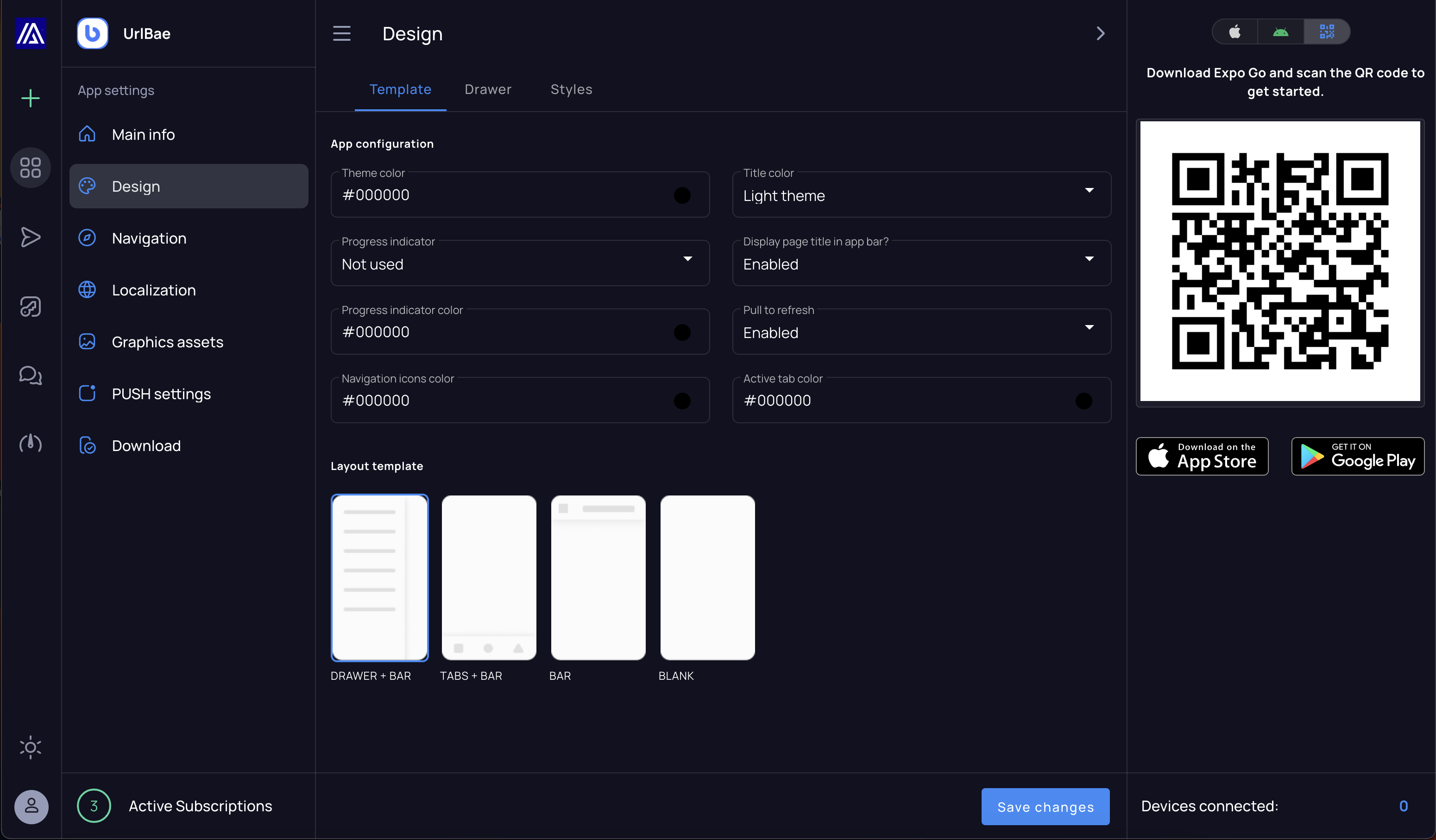Viewport: 1436px width, 840px height.
Task: Open PUSH settings
Action: click(189, 394)
